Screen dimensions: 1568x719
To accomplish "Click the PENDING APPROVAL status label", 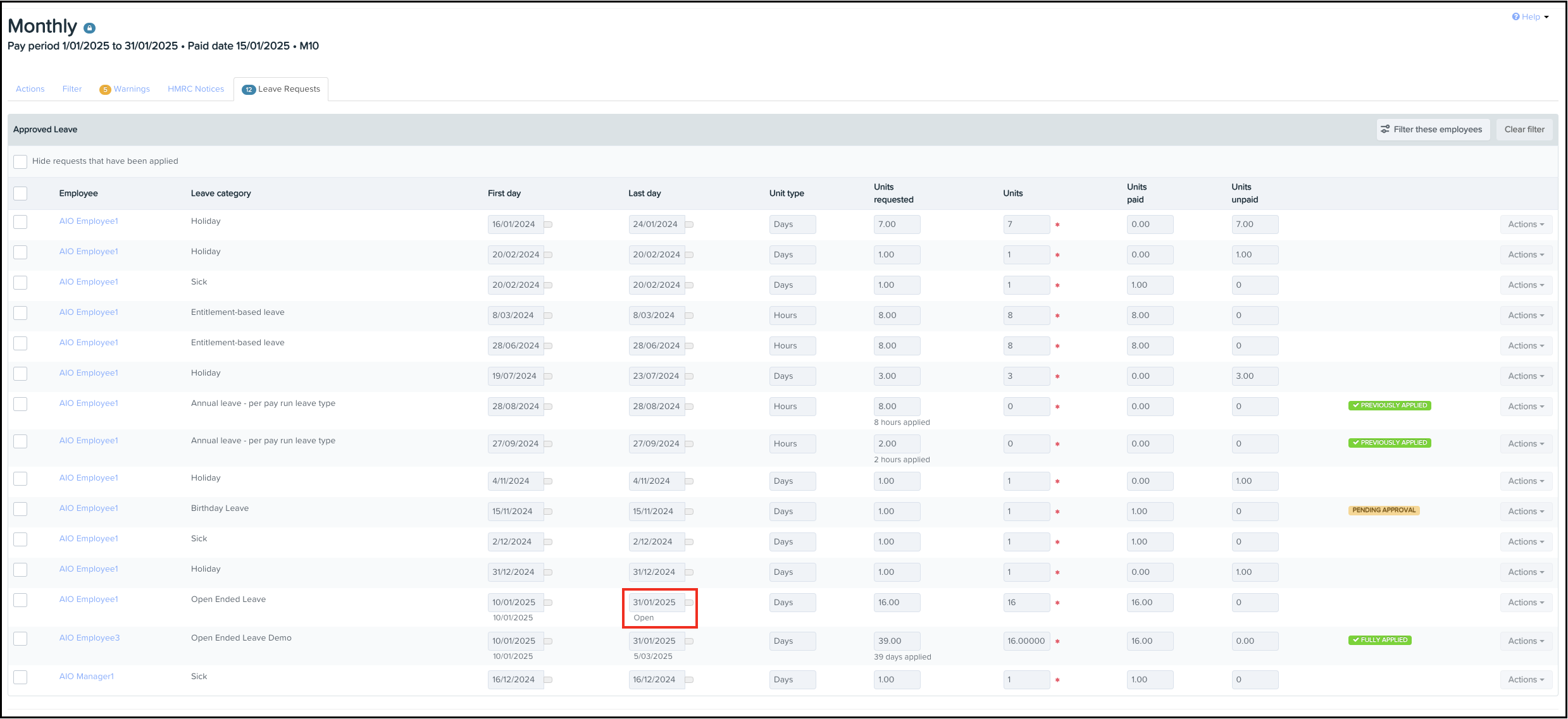I will (x=1384, y=510).
